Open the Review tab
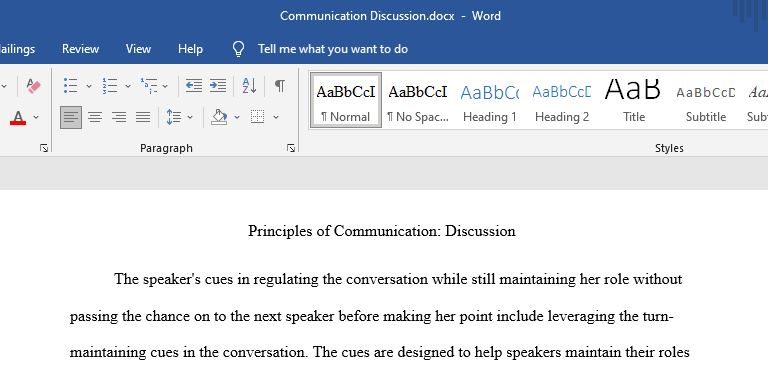 coord(80,49)
